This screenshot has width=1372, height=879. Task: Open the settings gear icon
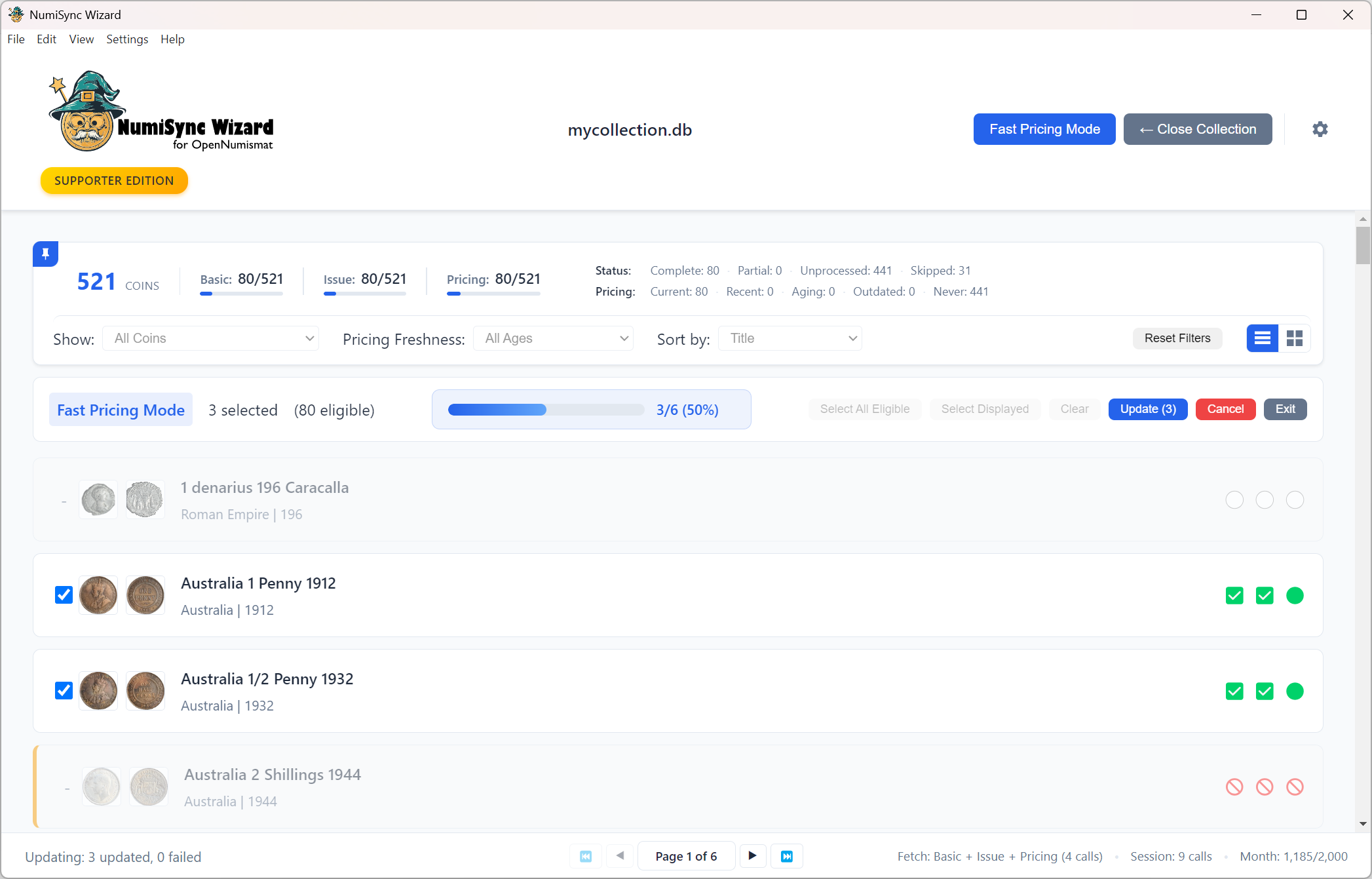pyautogui.click(x=1320, y=129)
